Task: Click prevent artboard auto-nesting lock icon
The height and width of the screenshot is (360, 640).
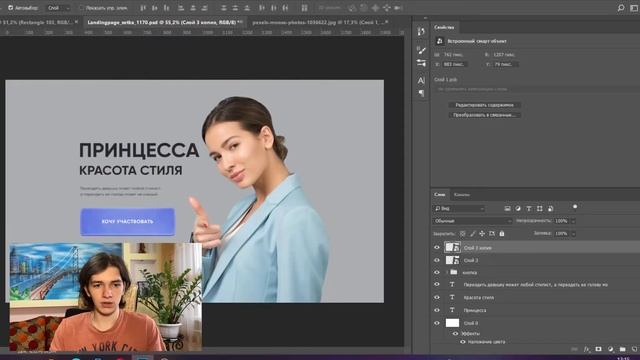Action: pyautogui.click(x=492, y=233)
